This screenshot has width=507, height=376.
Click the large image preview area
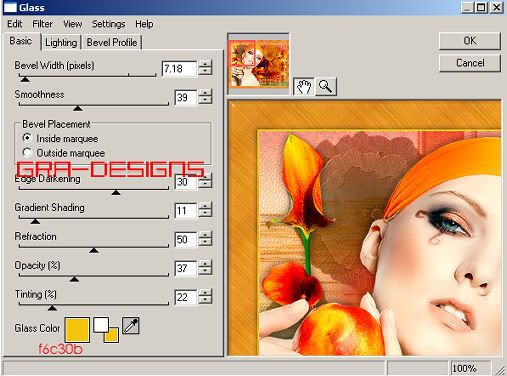point(365,228)
